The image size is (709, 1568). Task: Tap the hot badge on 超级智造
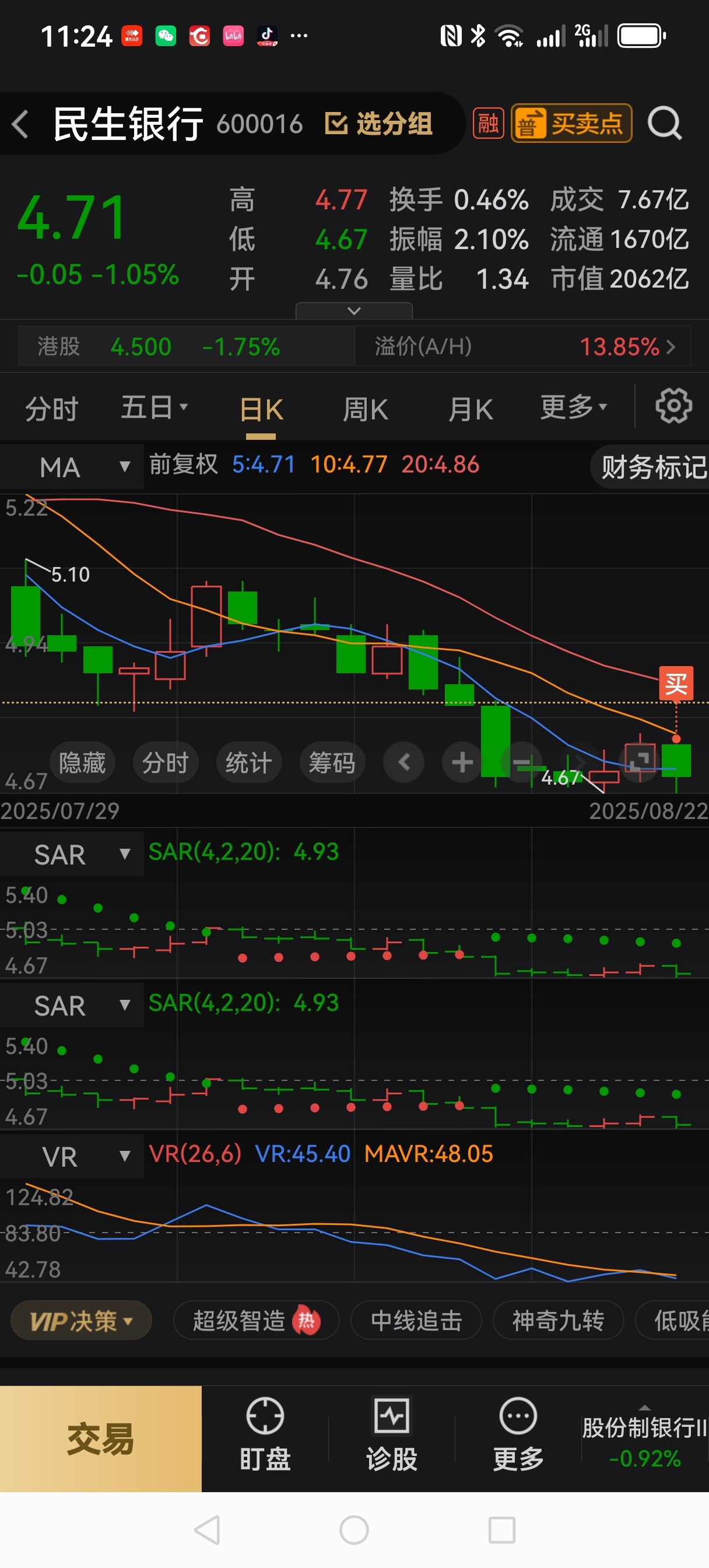pyautogui.click(x=306, y=1320)
